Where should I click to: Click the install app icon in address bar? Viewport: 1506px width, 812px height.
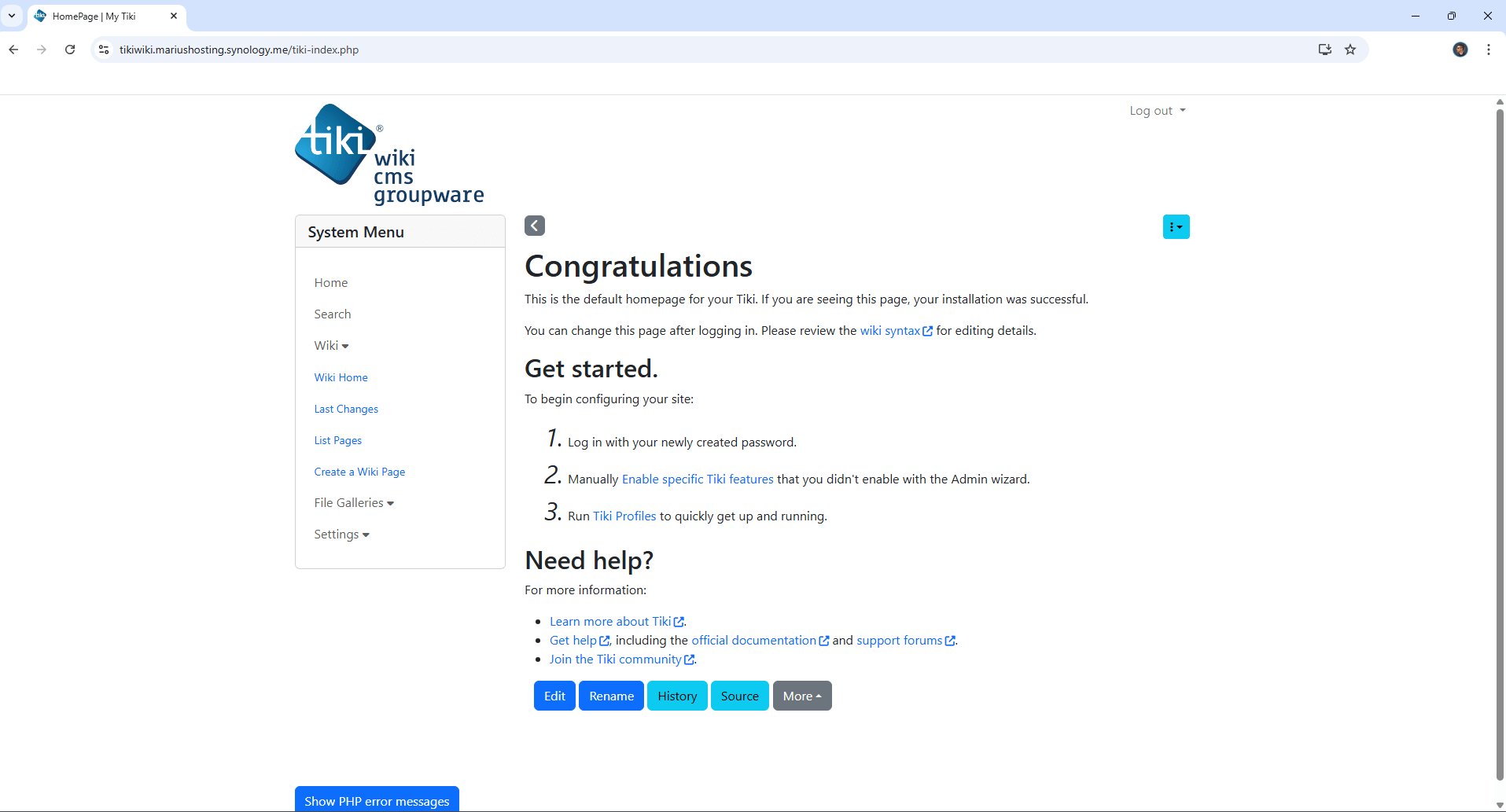pyautogui.click(x=1325, y=50)
